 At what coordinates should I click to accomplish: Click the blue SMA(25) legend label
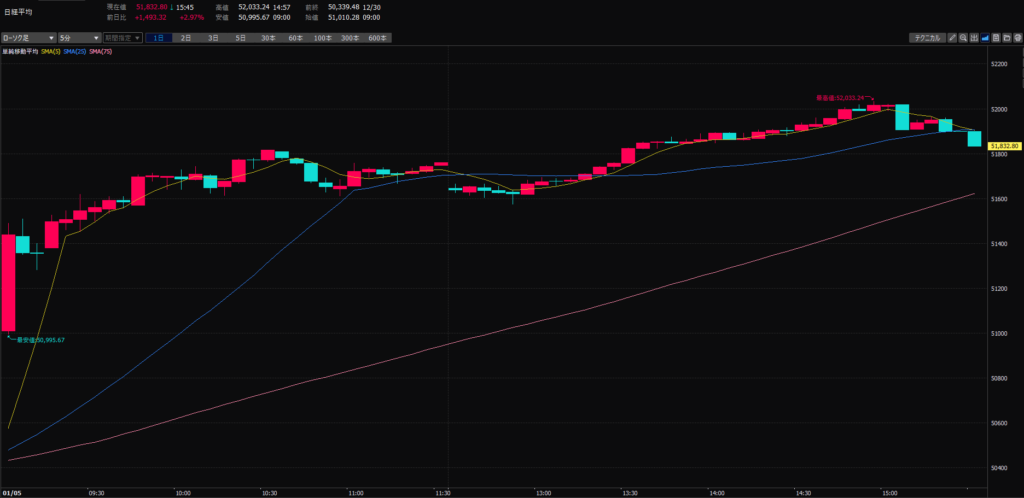click(75, 50)
